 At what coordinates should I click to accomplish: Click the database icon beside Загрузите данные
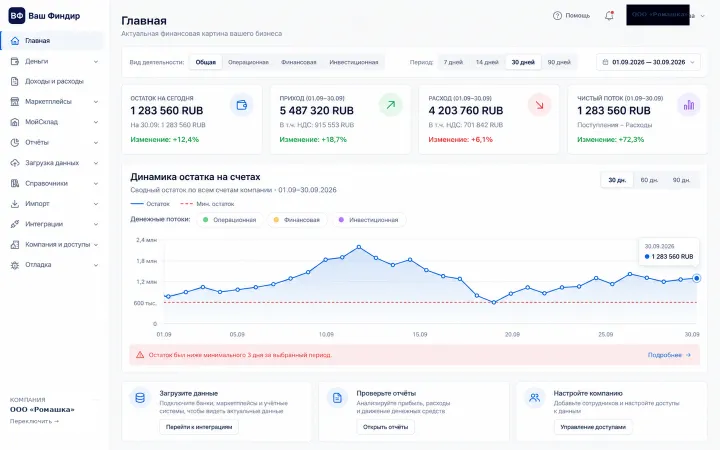(140, 398)
